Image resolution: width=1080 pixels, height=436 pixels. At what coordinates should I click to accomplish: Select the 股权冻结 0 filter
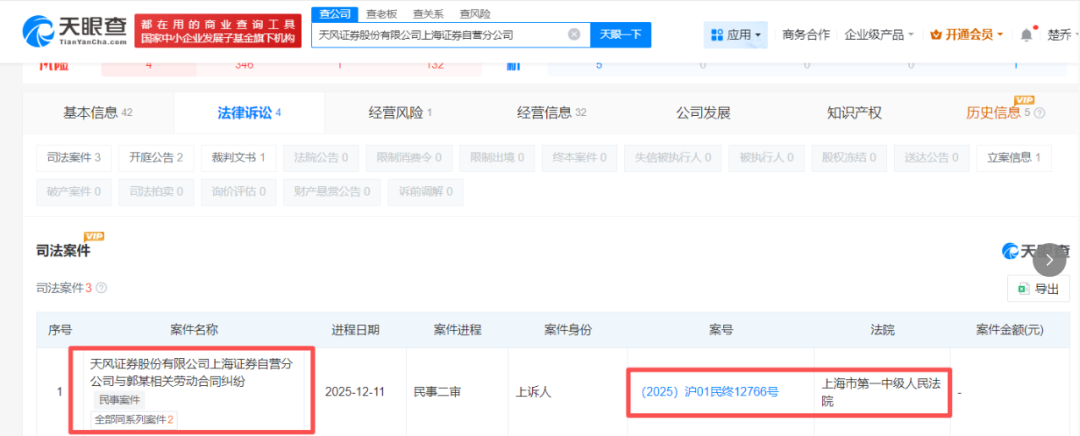849,158
